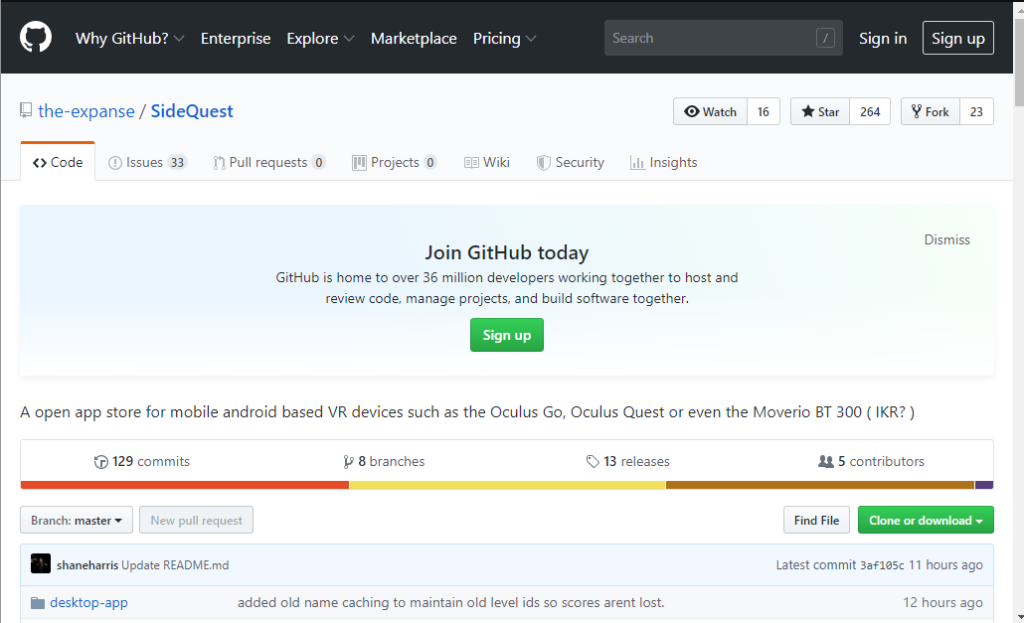Screen dimensions: 1024x623
Task: Switch to the Pull requests tab
Action: point(269,163)
